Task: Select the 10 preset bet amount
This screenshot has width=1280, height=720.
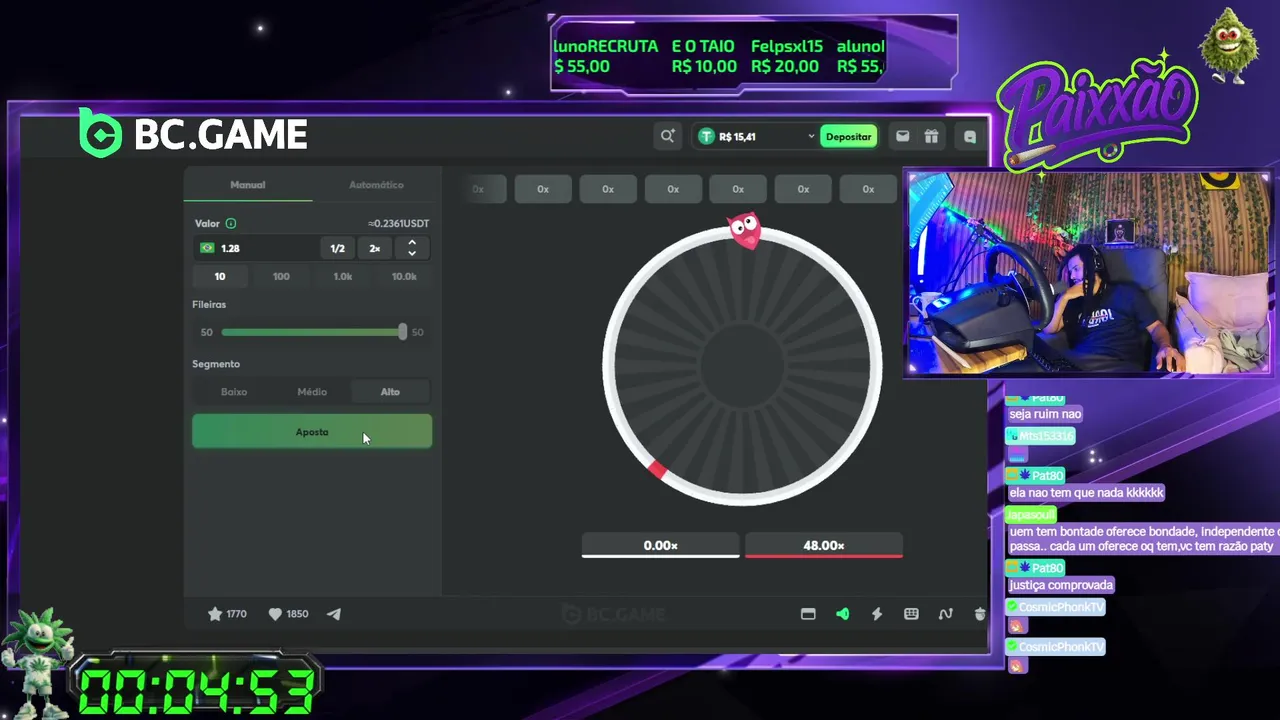Action: point(220,277)
